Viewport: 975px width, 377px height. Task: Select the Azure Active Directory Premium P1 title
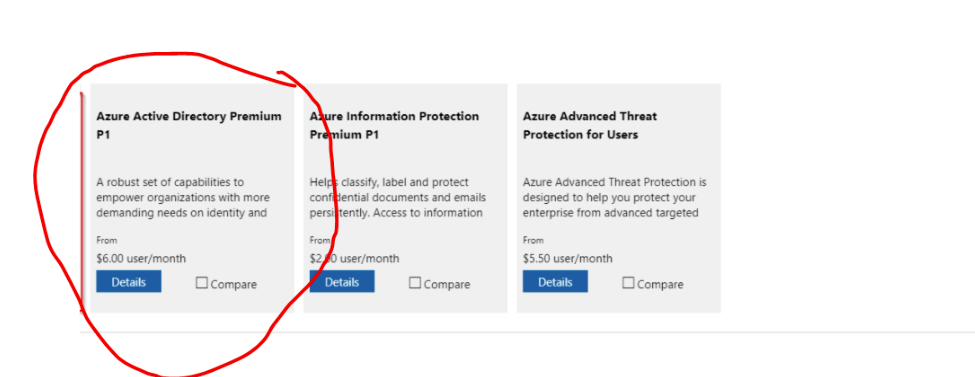(189, 125)
